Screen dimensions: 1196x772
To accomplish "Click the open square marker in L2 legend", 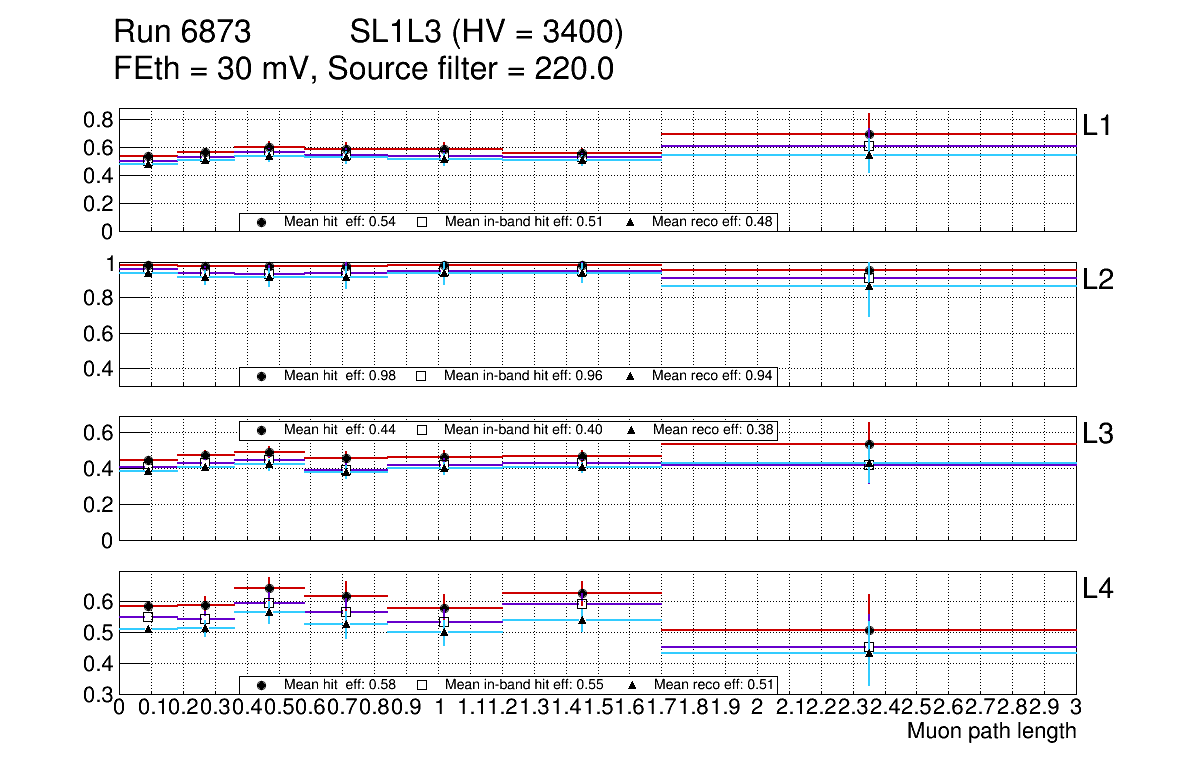I will pyautogui.click(x=422, y=376).
